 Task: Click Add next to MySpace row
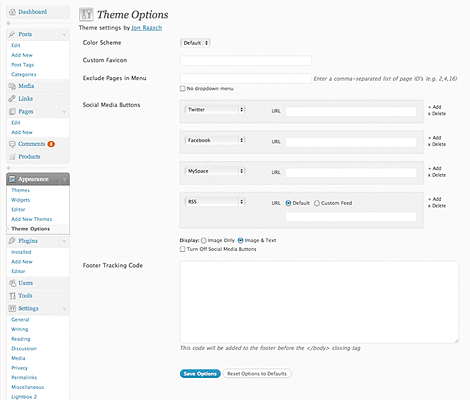(435, 168)
